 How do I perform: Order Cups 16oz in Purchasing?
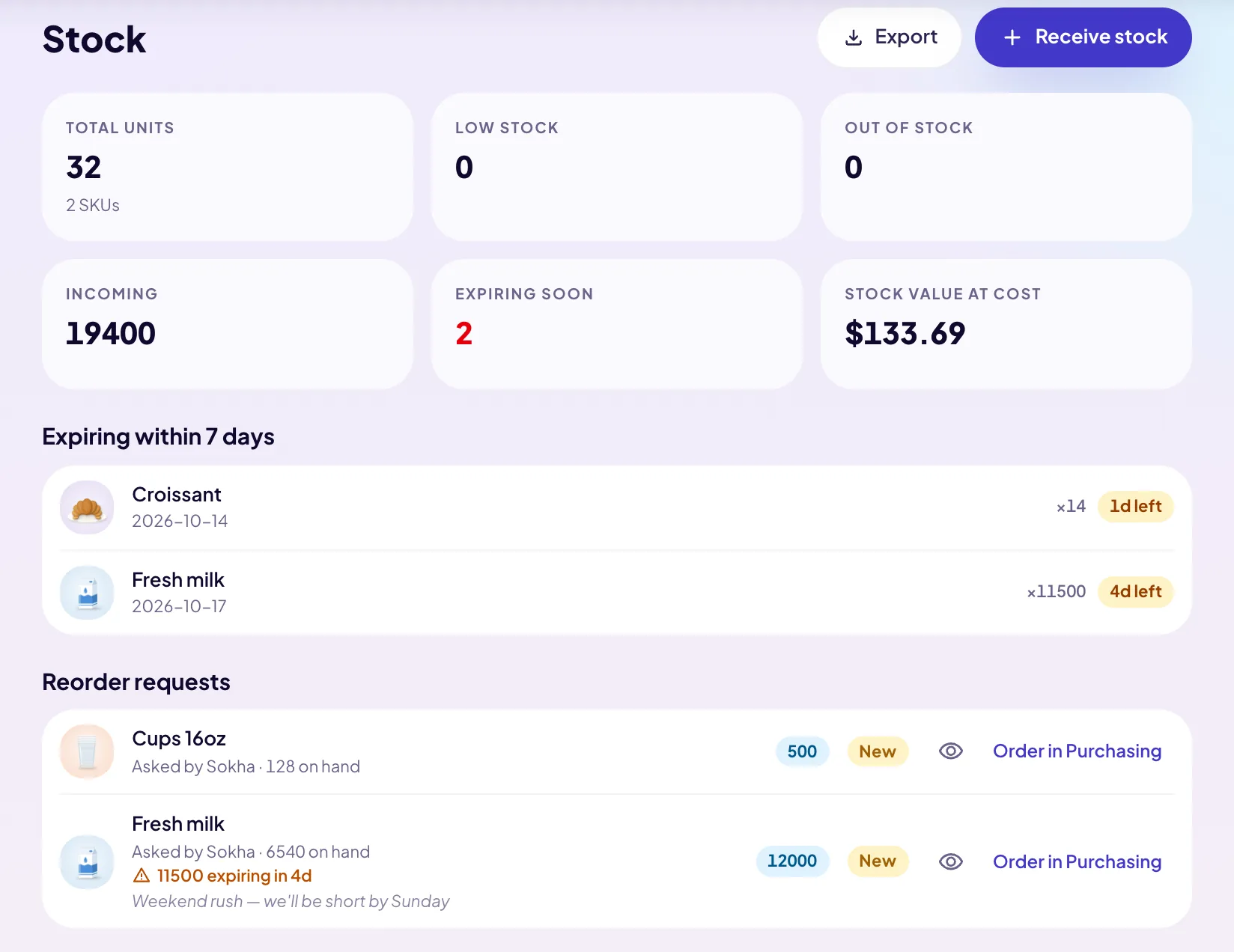1077,751
